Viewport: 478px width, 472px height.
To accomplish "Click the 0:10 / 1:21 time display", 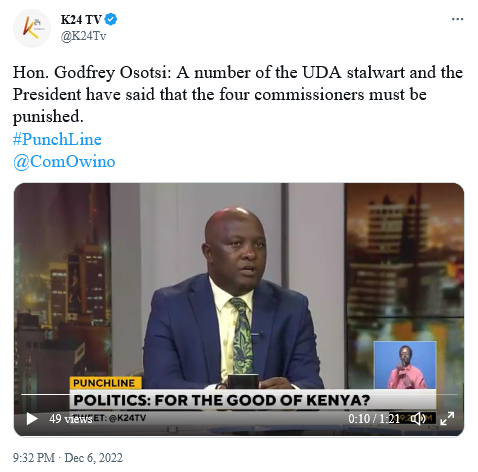I will pyautogui.click(x=373, y=419).
